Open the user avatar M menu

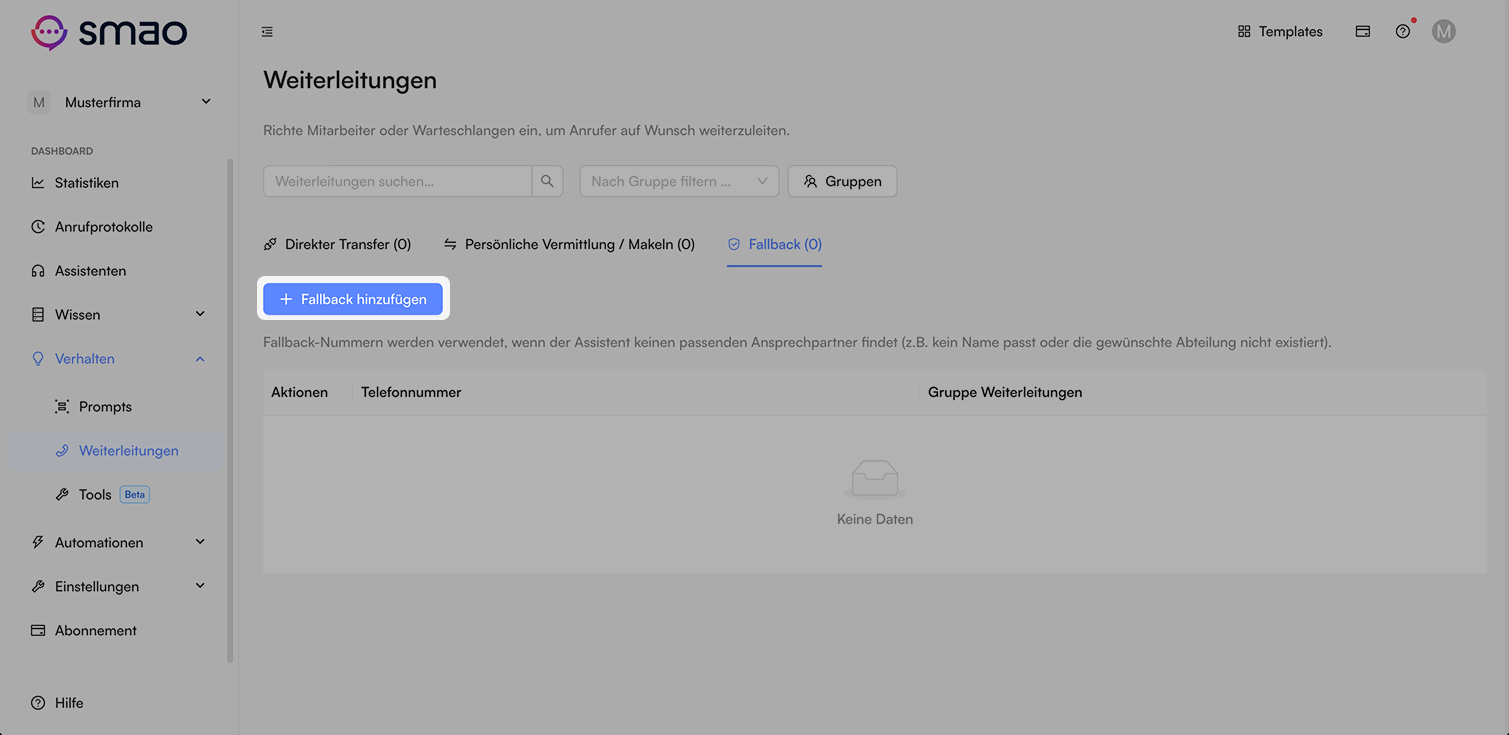tap(1443, 32)
